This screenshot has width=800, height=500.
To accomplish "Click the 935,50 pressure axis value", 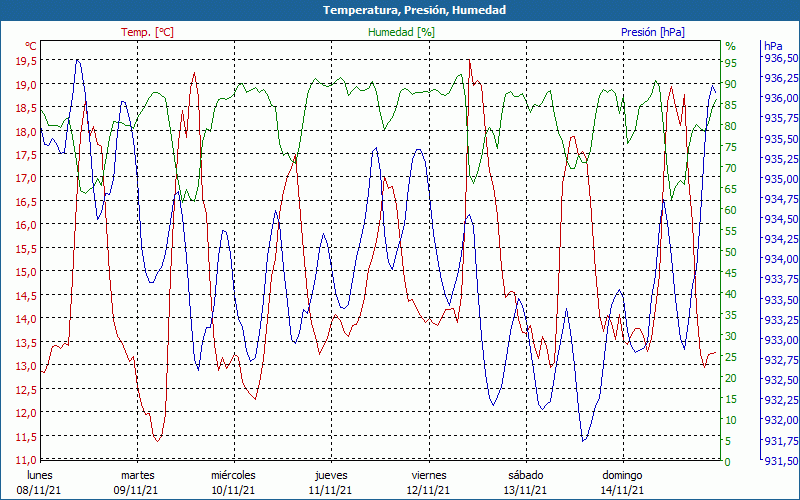I will click(780, 139).
